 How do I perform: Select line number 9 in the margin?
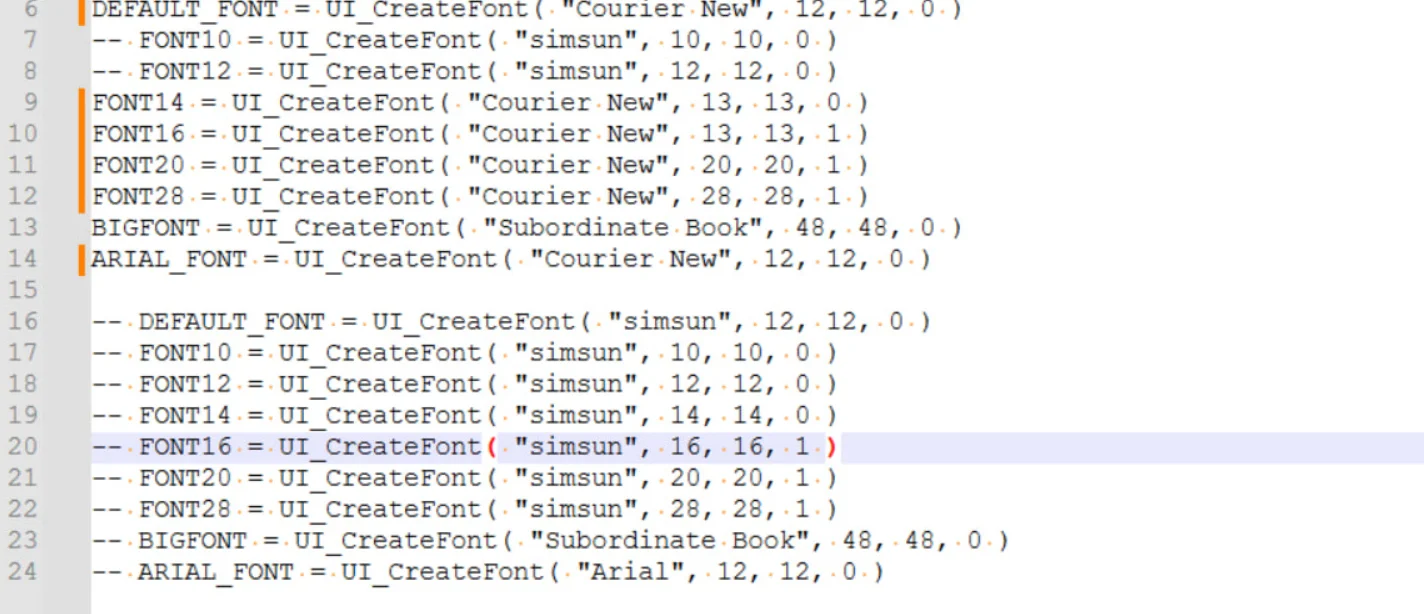click(28, 103)
